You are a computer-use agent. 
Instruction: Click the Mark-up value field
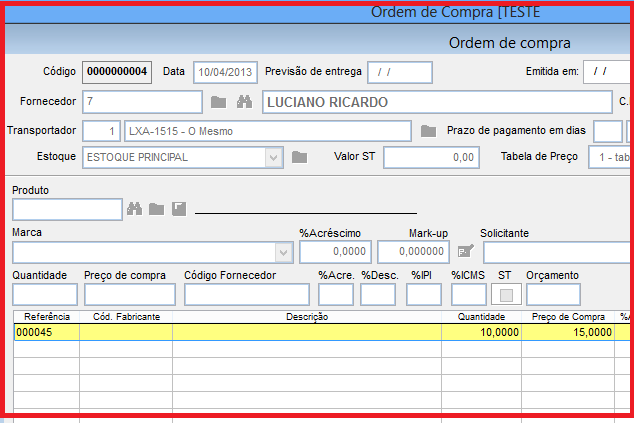[x=413, y=252]
